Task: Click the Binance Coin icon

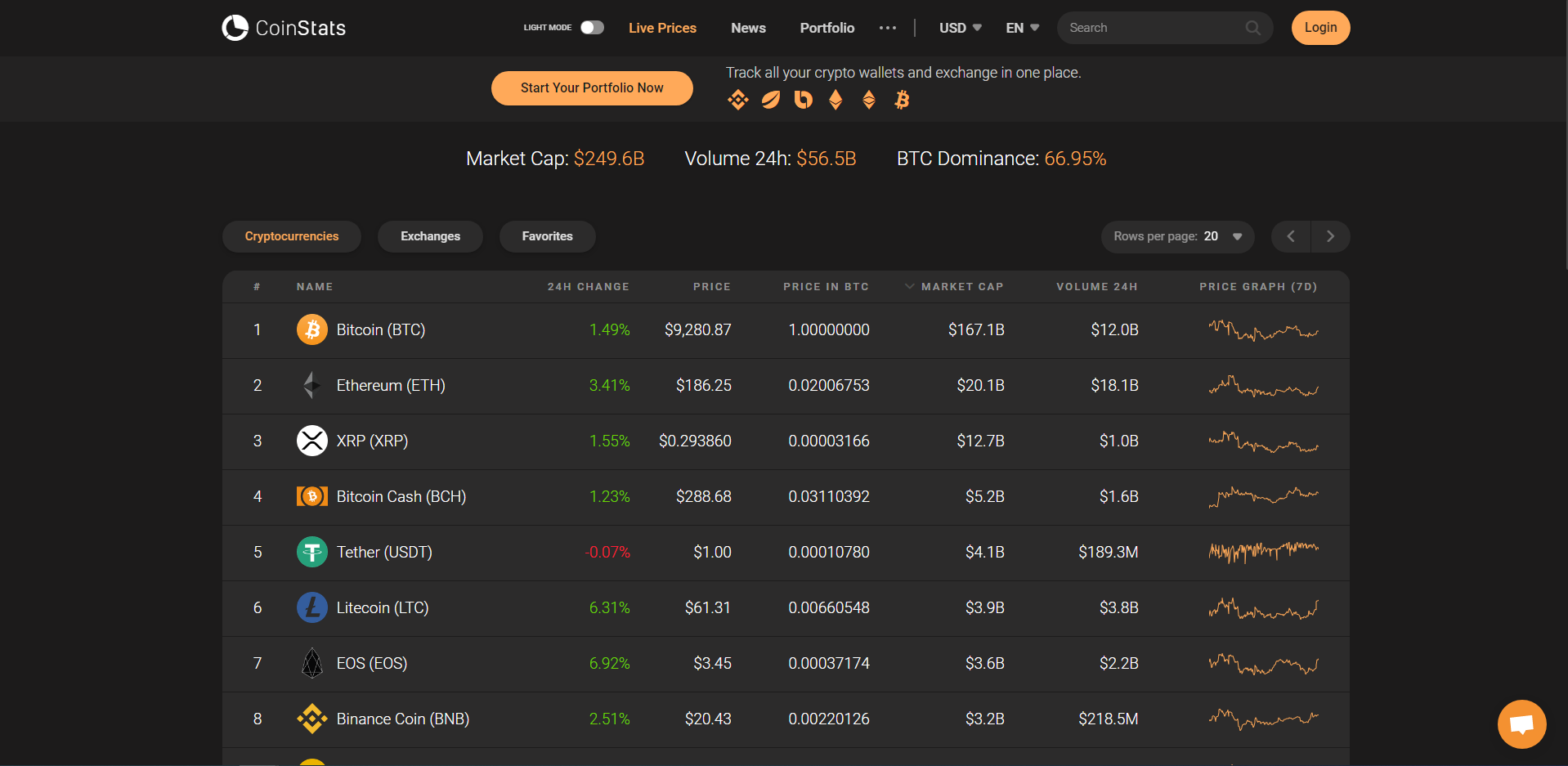Action: (312, 719)
